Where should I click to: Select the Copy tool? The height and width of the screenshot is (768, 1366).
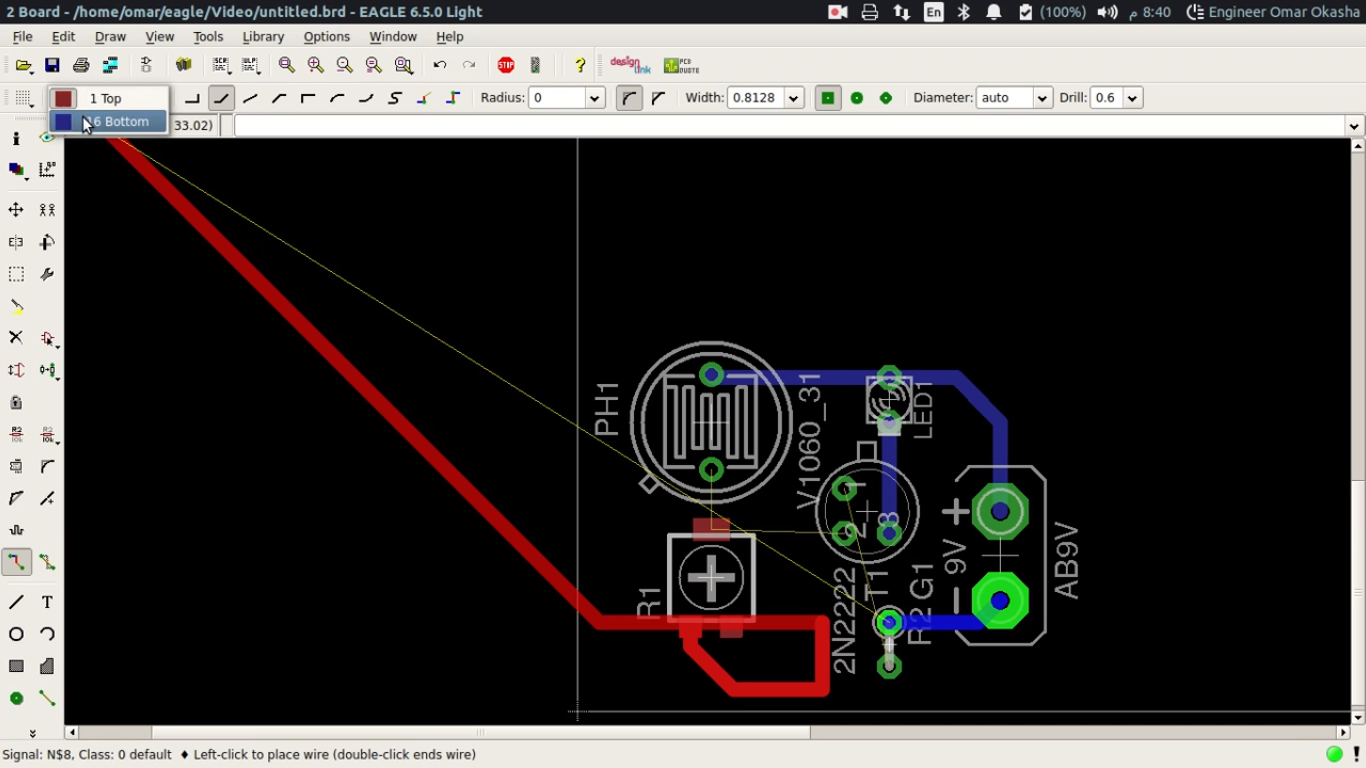47,210
